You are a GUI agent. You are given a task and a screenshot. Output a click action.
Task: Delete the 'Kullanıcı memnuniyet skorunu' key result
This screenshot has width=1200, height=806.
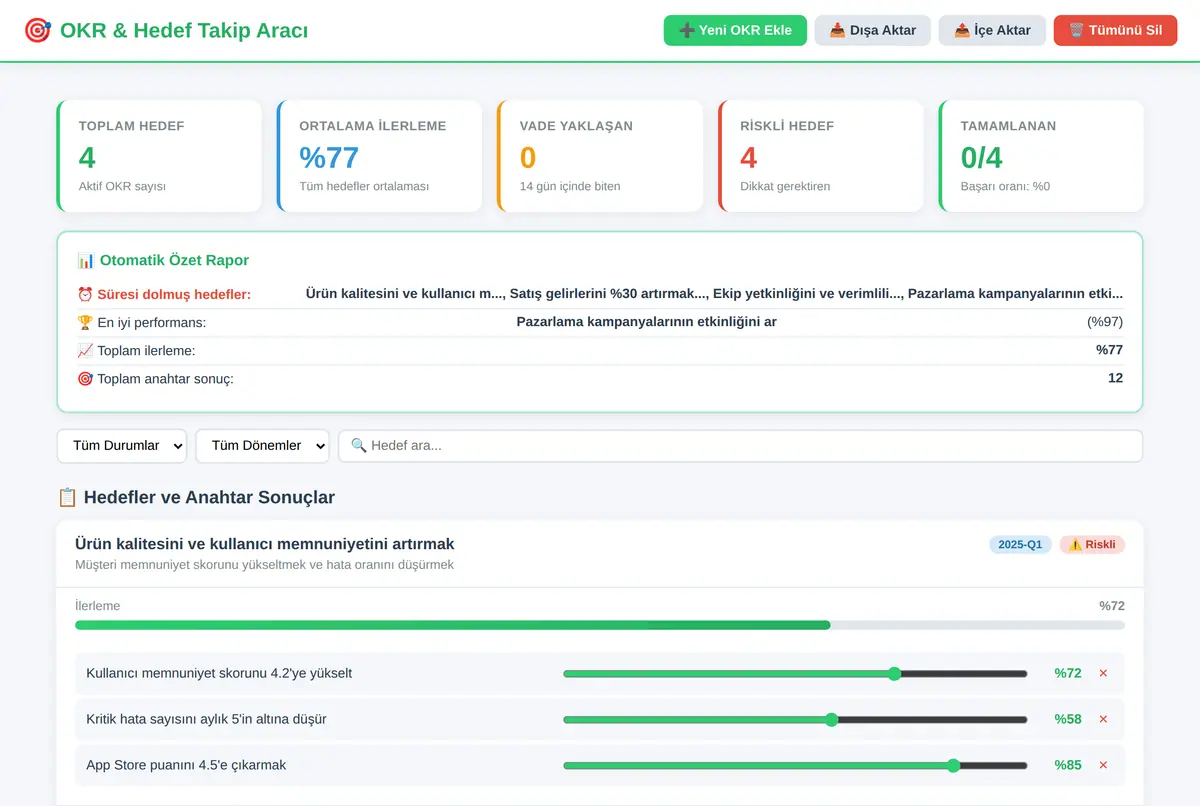pos(1103,673)
